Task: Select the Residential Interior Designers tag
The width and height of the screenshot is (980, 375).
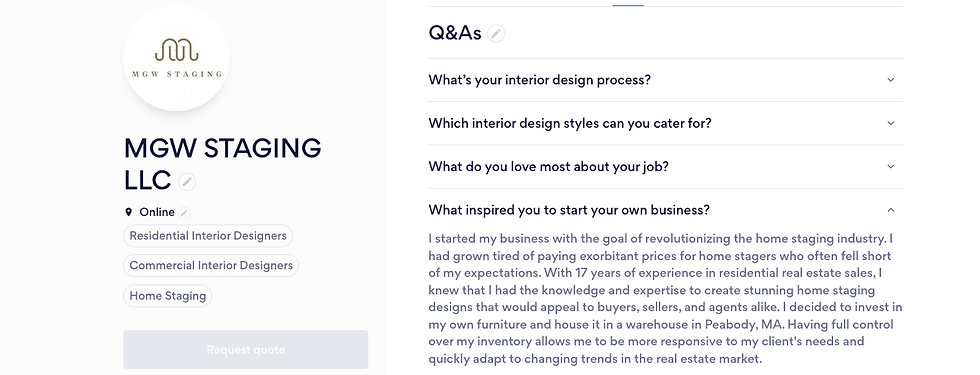Action: pyautogui.click(x=208, y=236)
